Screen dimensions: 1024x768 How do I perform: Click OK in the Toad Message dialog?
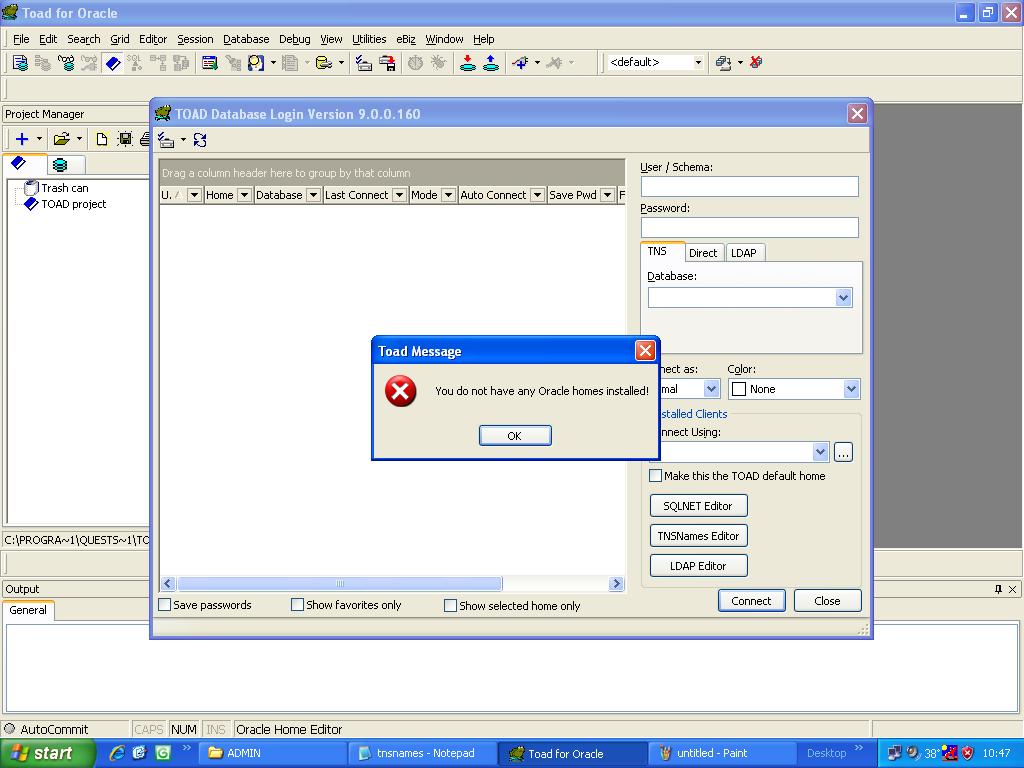pos(515,436)
